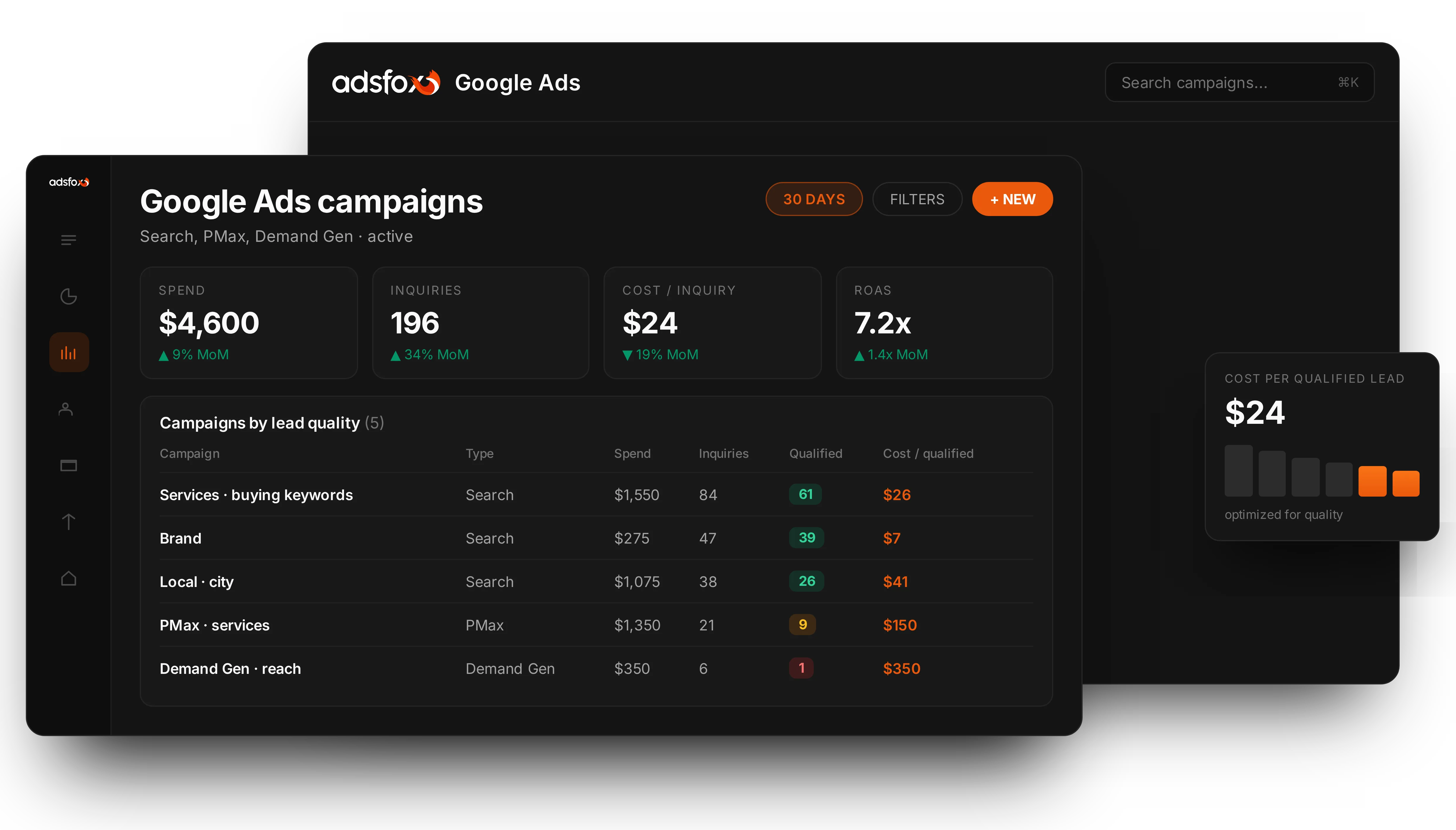
Task: Open the user profile sidebar icon
Action: coord(66,409)
